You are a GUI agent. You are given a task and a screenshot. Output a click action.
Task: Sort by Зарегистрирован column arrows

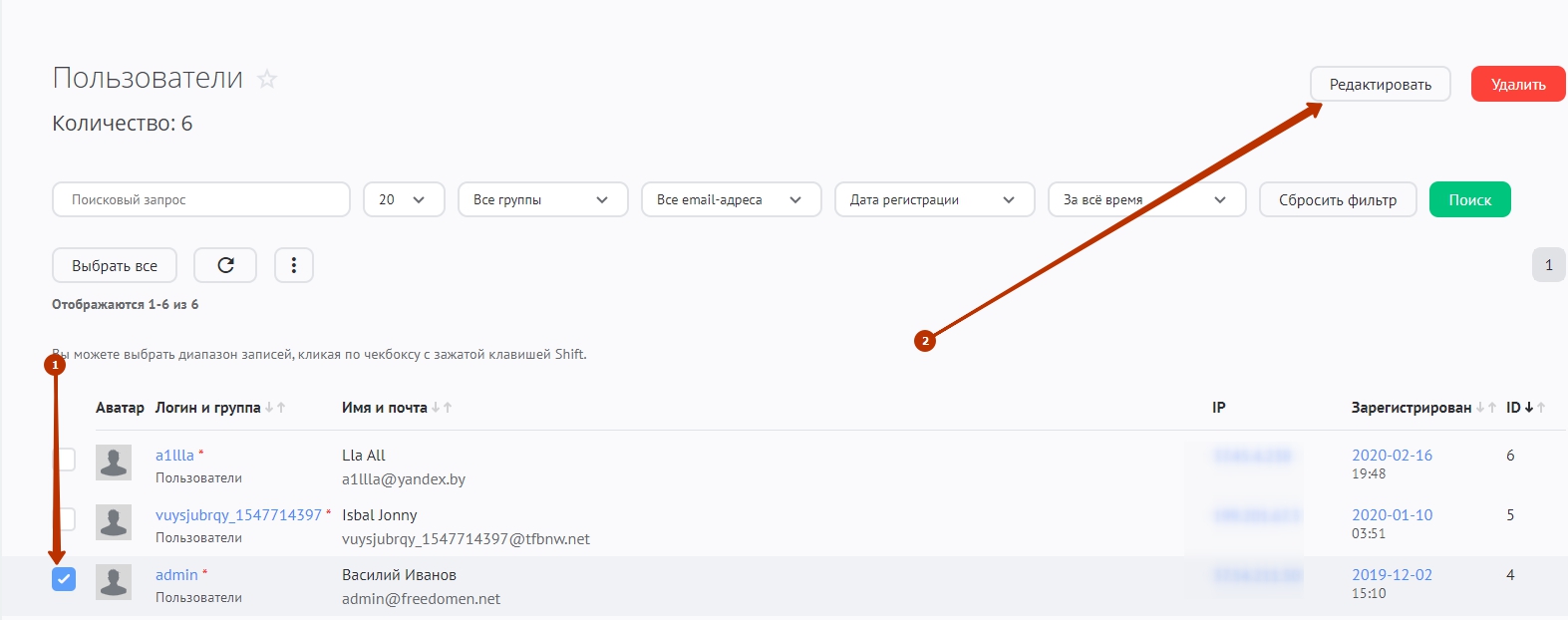1485,408
